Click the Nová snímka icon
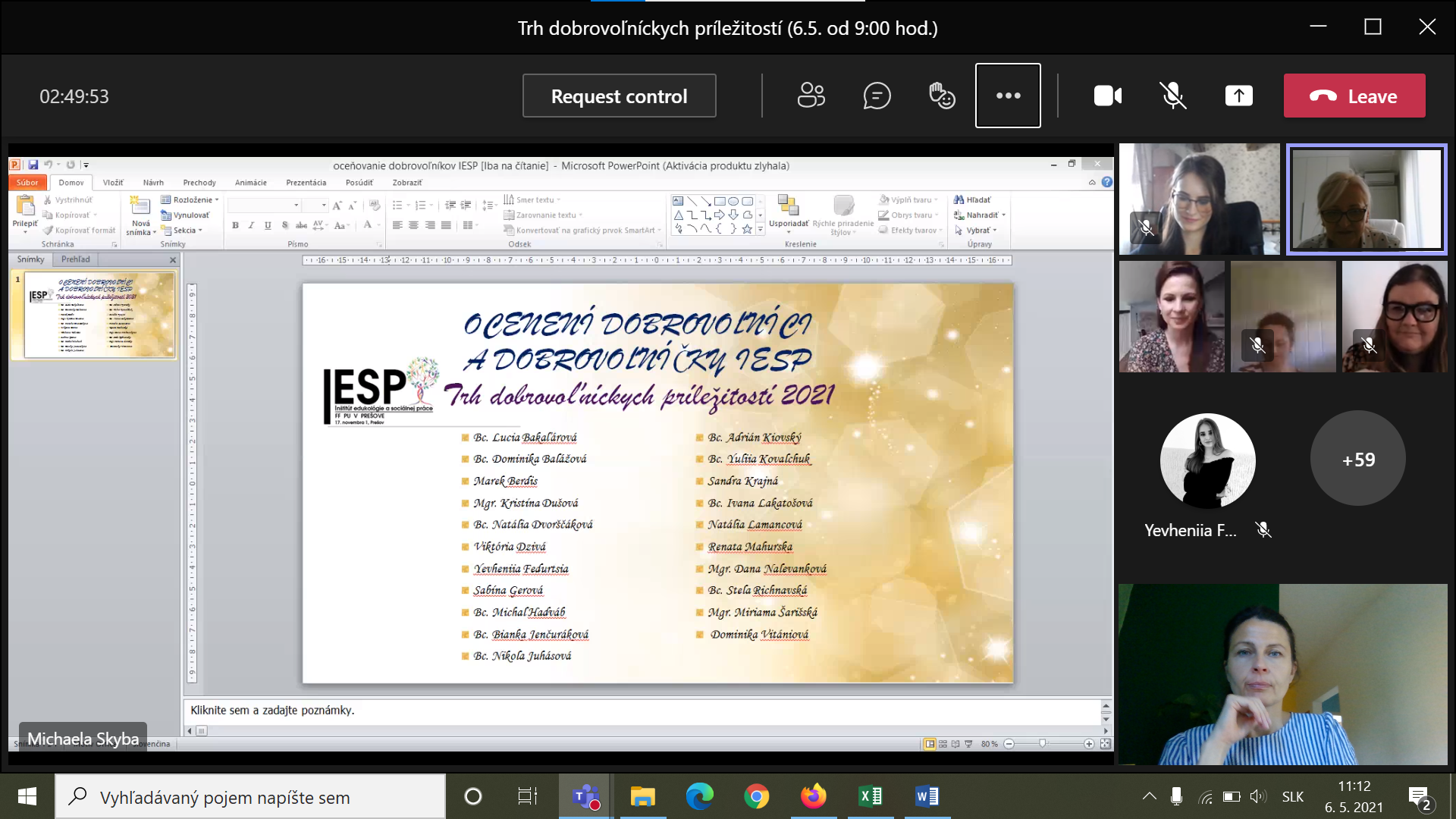This screenshot has width=1456, height=819. (x=140, y=206)
